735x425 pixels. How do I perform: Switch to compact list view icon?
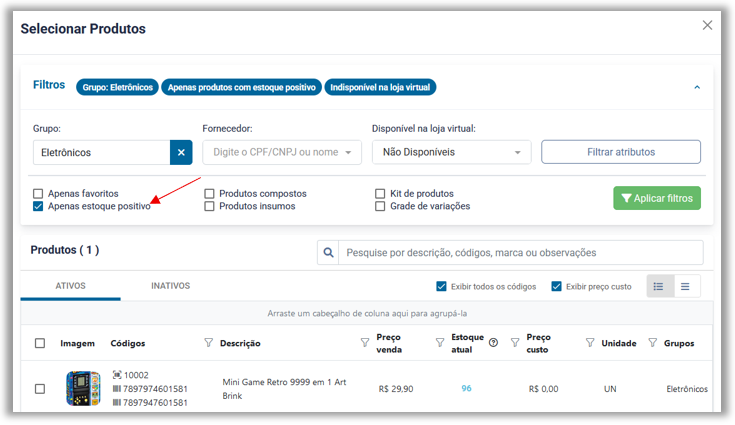point(686,286)
